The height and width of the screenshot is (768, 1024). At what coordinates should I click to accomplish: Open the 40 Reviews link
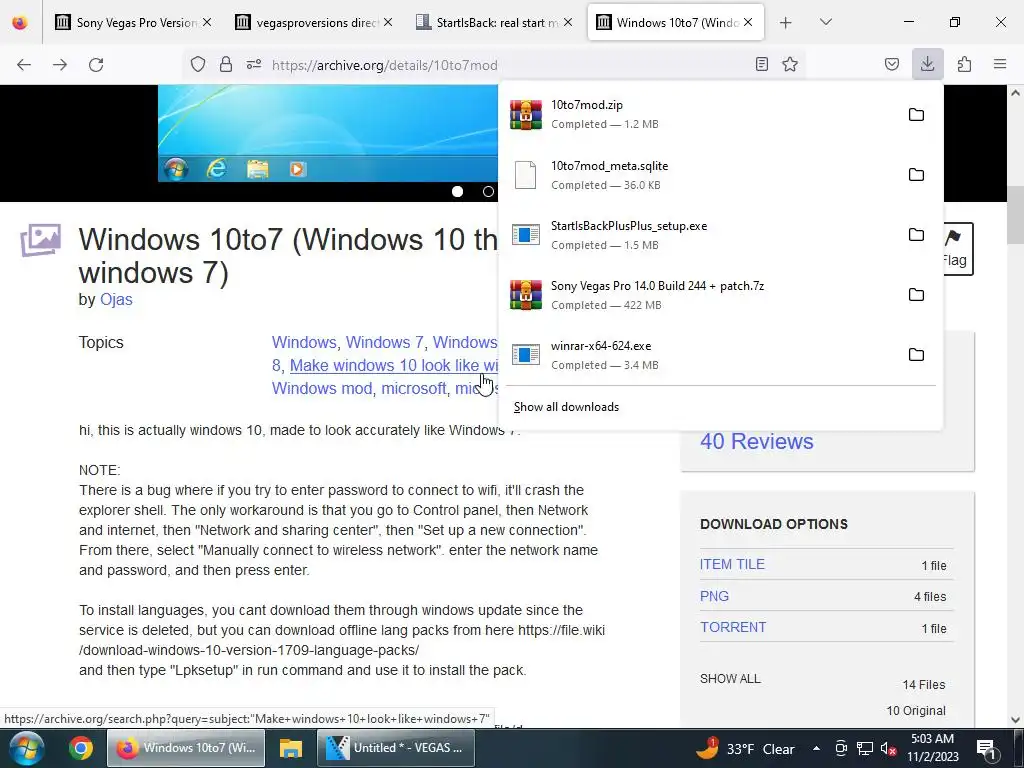pos(757,441)
